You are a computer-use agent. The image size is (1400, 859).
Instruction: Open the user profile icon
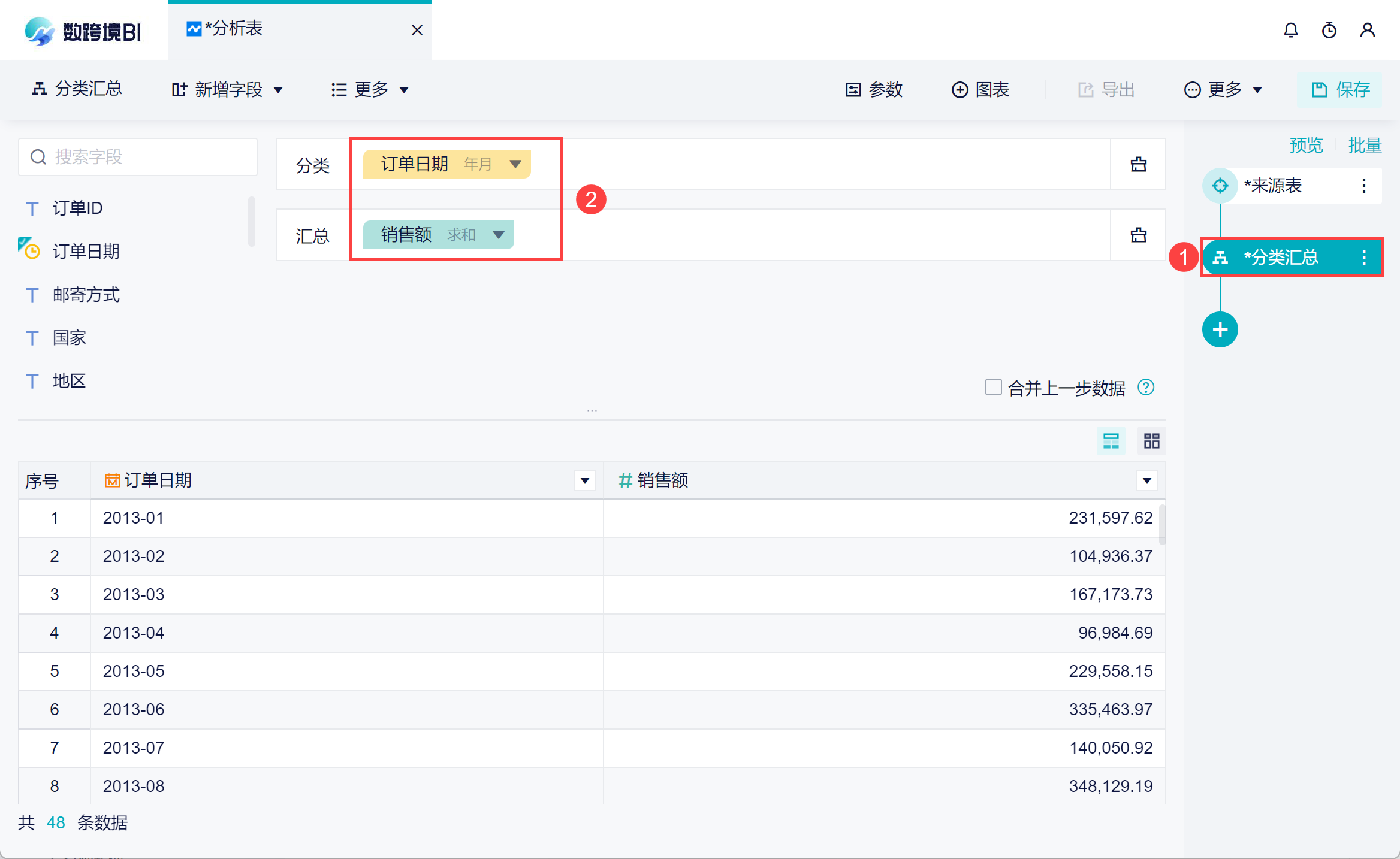pos(1367,30)
